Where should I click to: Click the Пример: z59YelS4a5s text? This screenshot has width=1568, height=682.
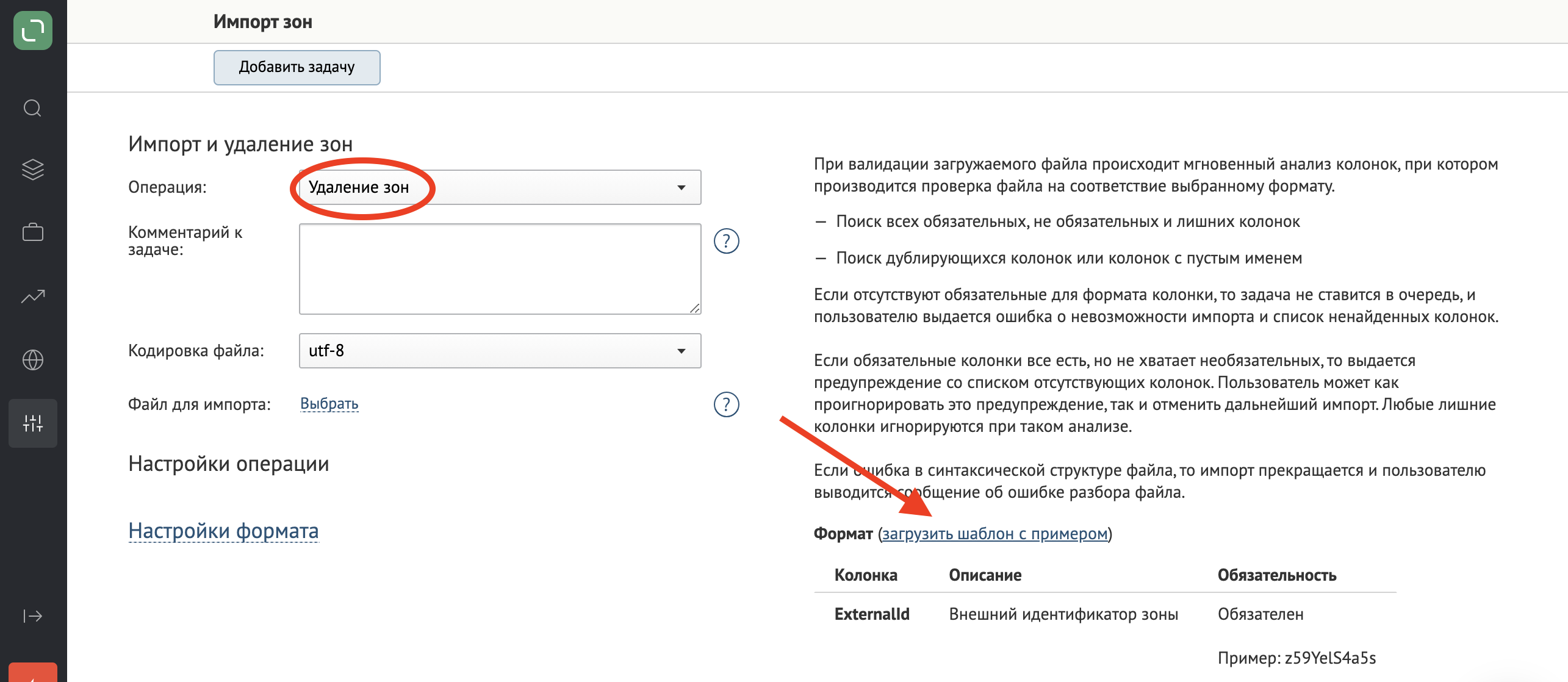tap(1297, 658)
